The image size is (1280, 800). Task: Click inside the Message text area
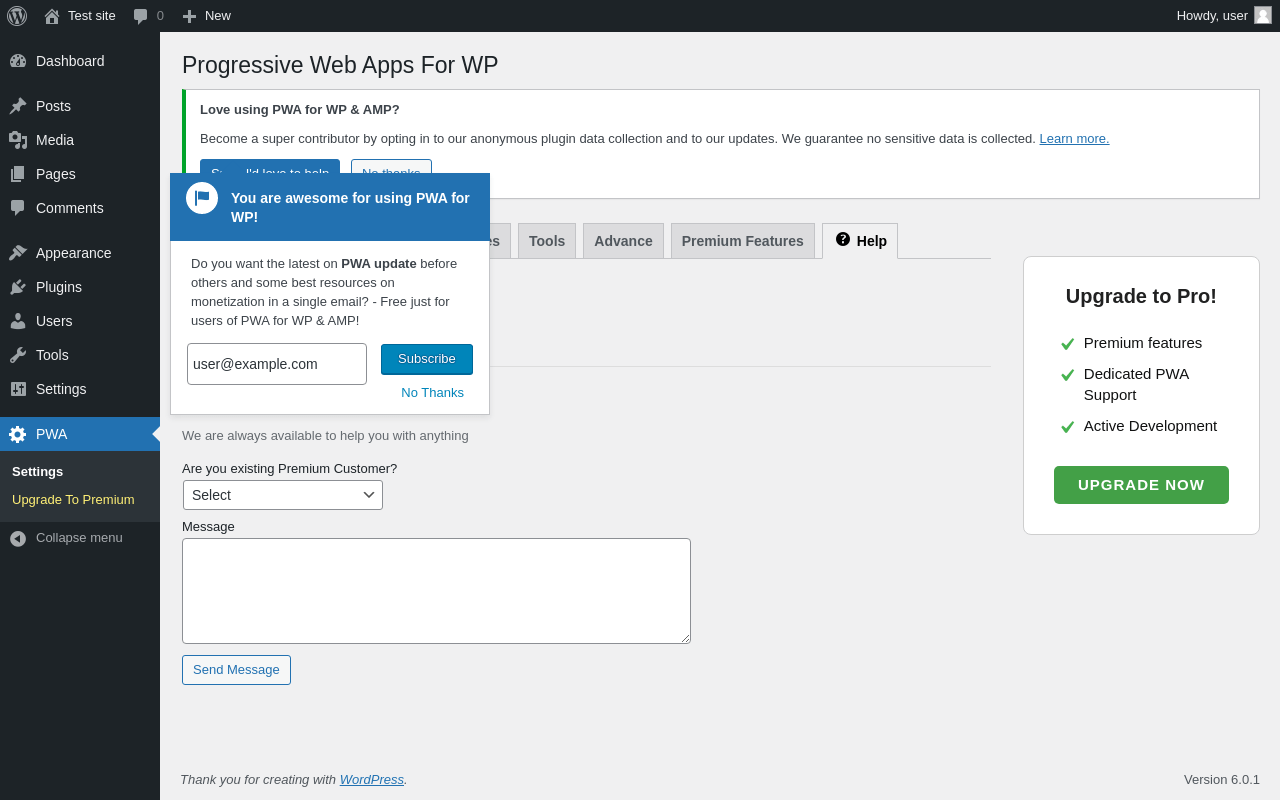(436, 591)
